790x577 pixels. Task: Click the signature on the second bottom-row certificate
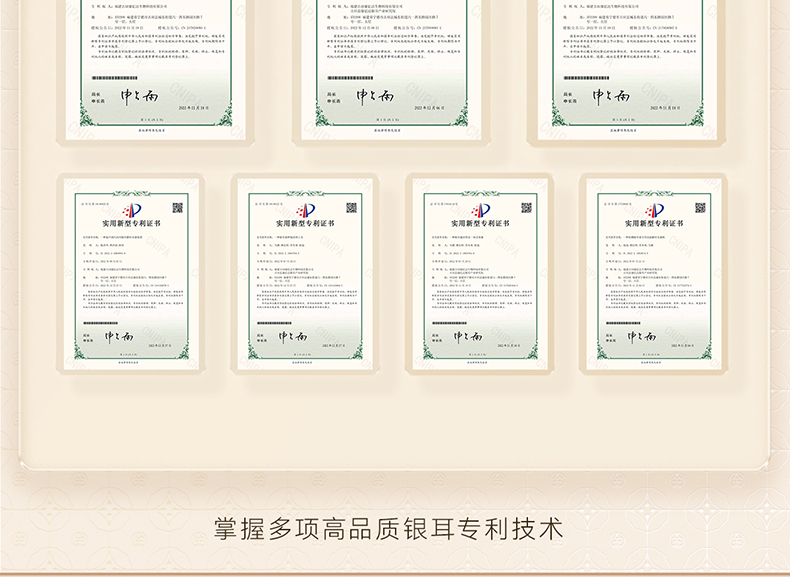[x=293, y=336]
